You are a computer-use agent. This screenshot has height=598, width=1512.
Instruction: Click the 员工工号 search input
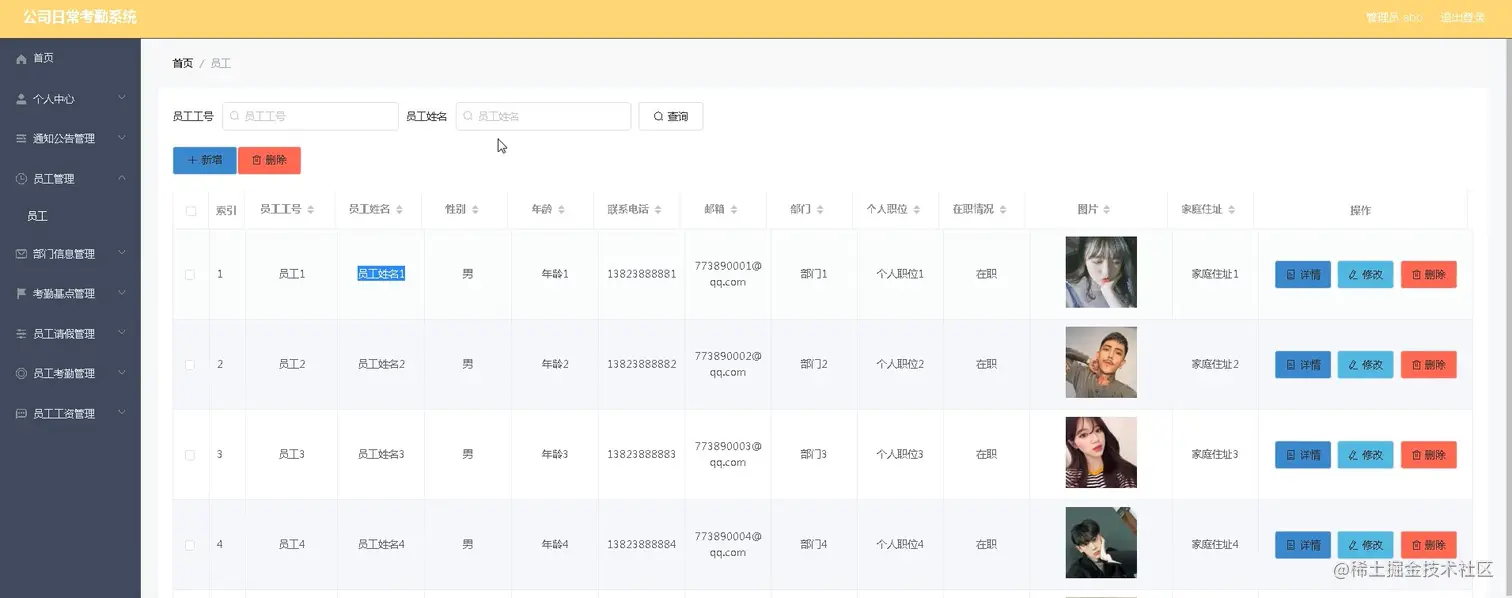pos(310,116)
